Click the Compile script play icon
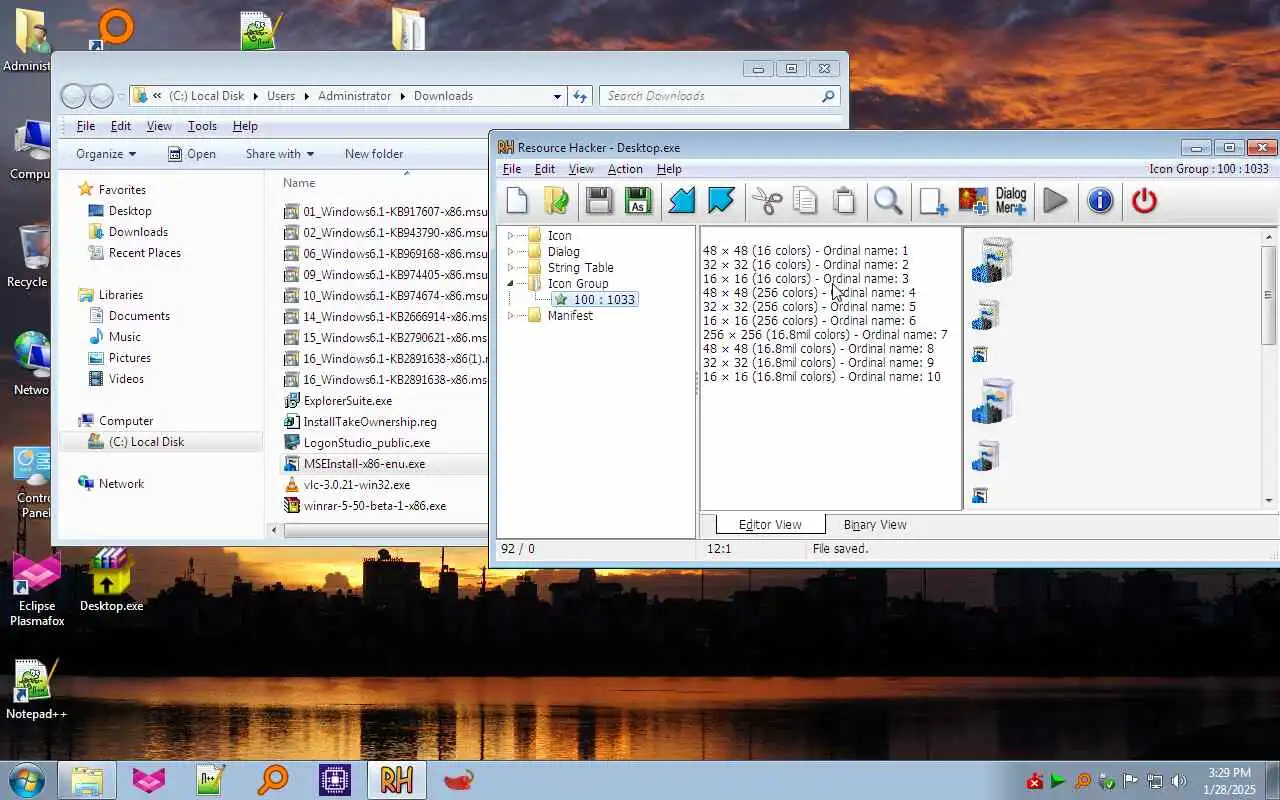Screen dimensions: 1280x800 (1055, 201)
